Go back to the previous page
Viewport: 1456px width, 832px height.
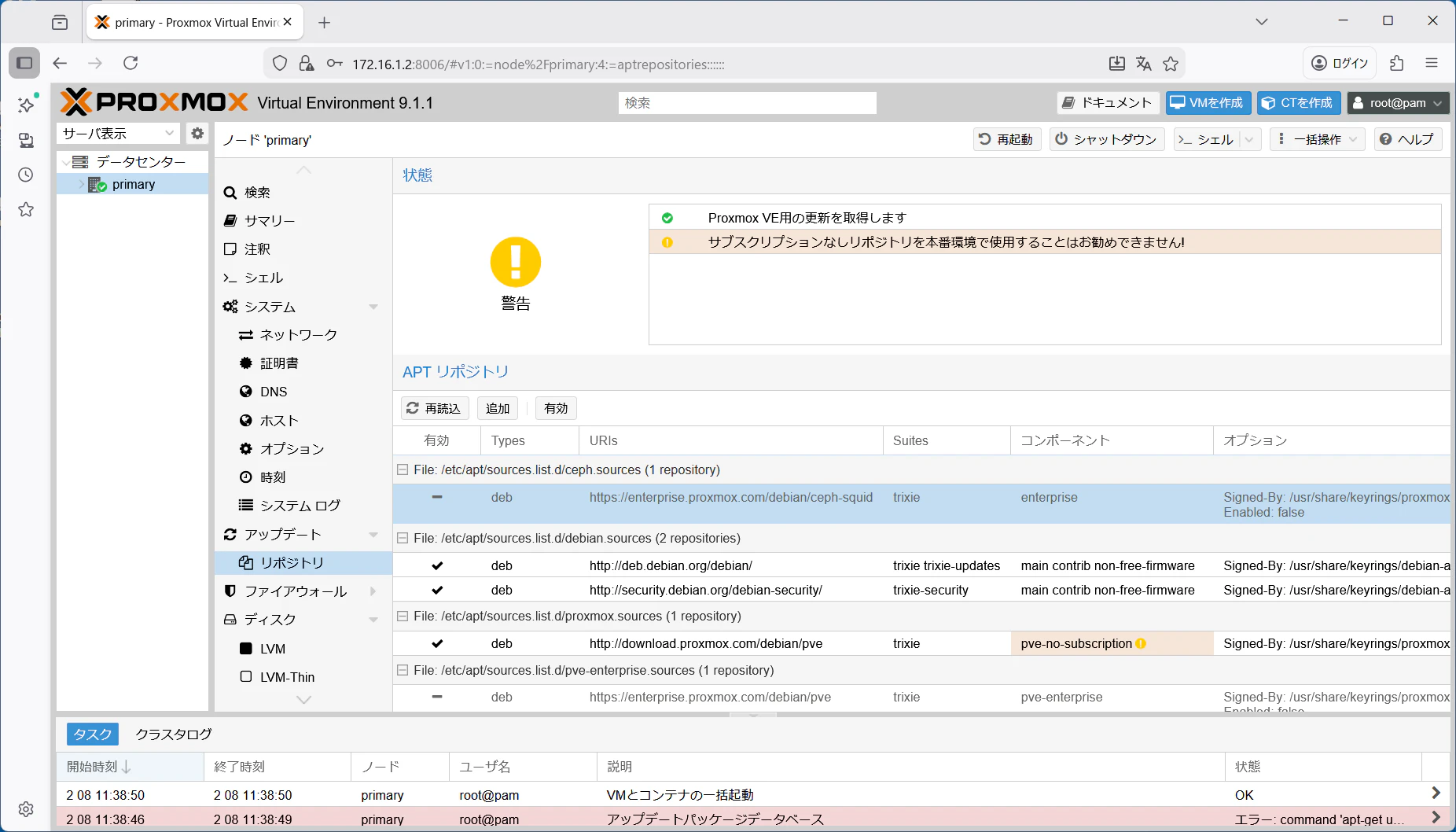(x=60, y=63)
